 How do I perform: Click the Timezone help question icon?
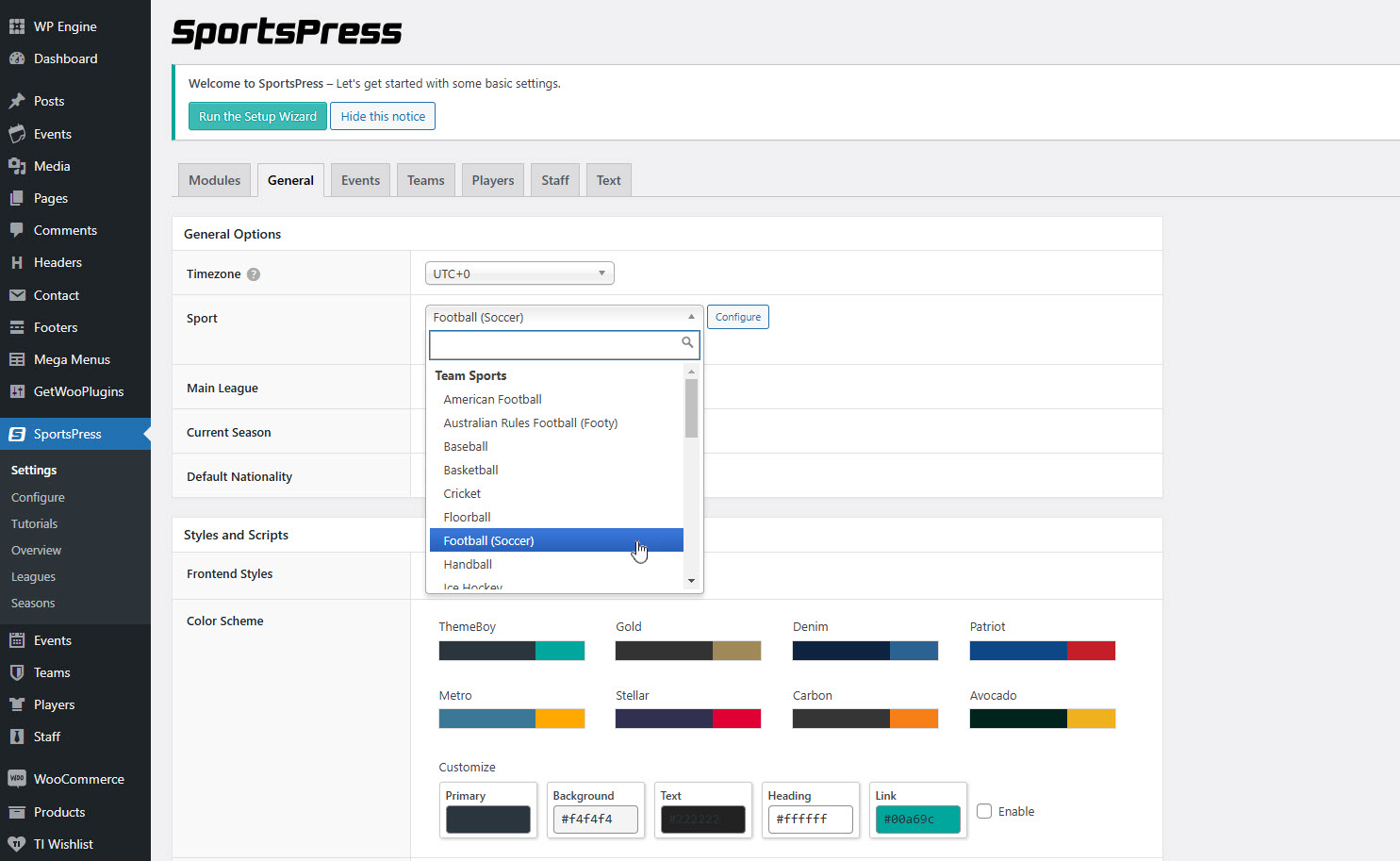tap(254, 274)
